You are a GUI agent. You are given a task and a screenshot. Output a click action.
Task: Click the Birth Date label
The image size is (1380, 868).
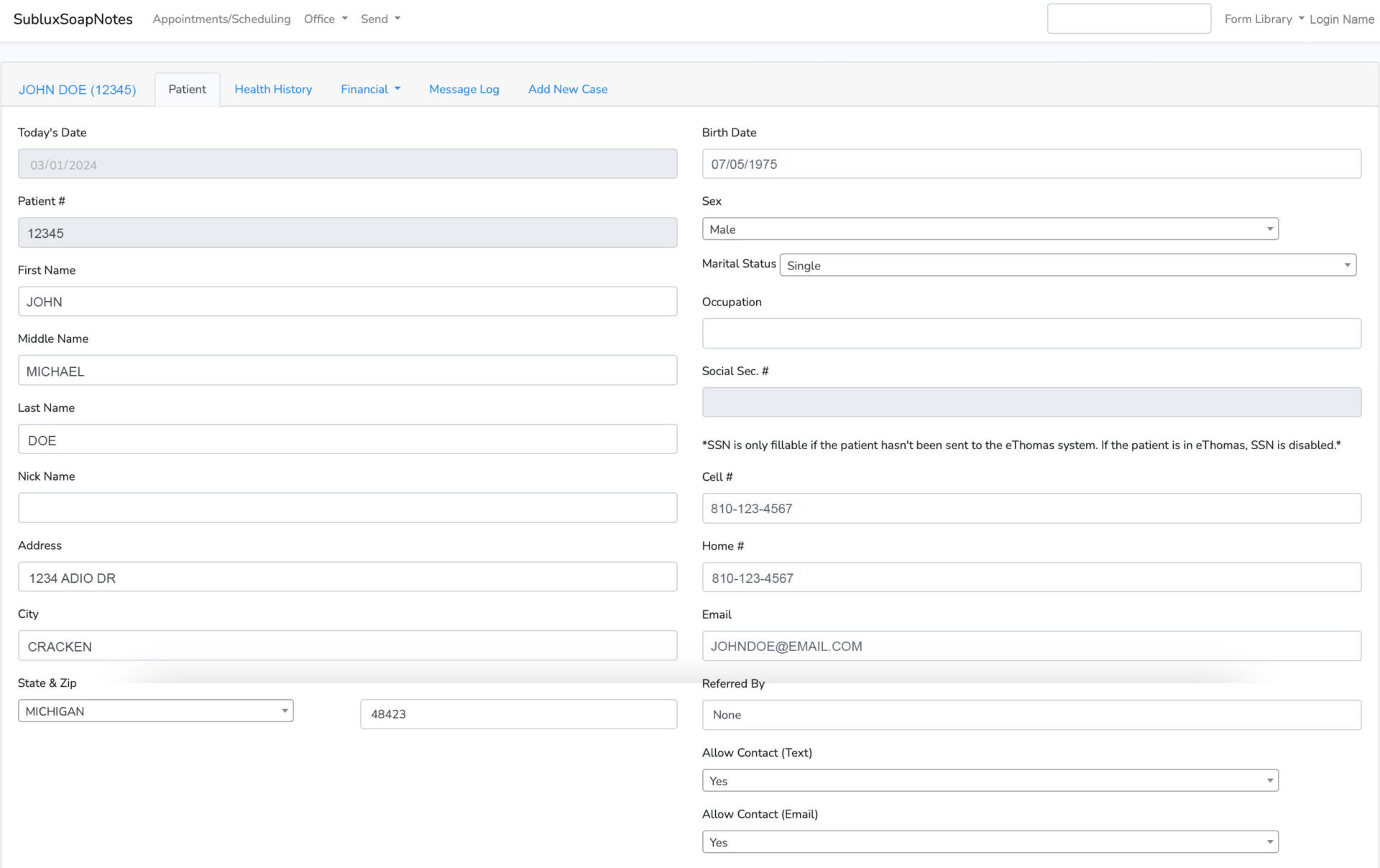[729, 133]
